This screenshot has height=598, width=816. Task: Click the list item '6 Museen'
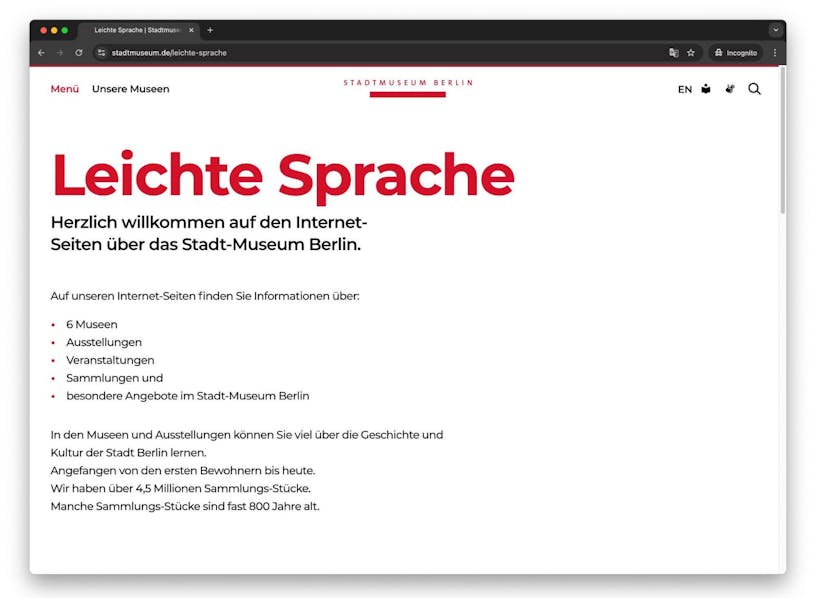pyautogui.click(x=92, y=324)
